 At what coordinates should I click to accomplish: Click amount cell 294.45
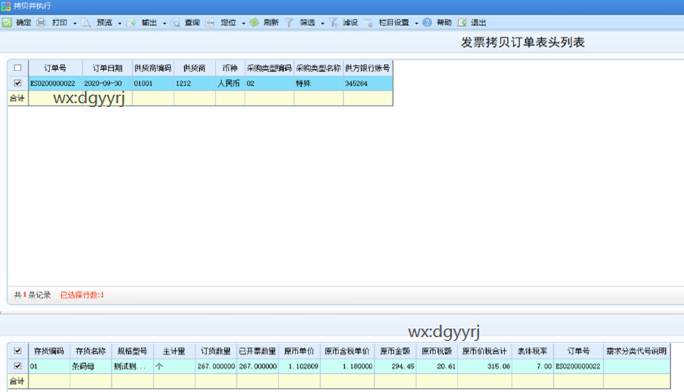395,366
